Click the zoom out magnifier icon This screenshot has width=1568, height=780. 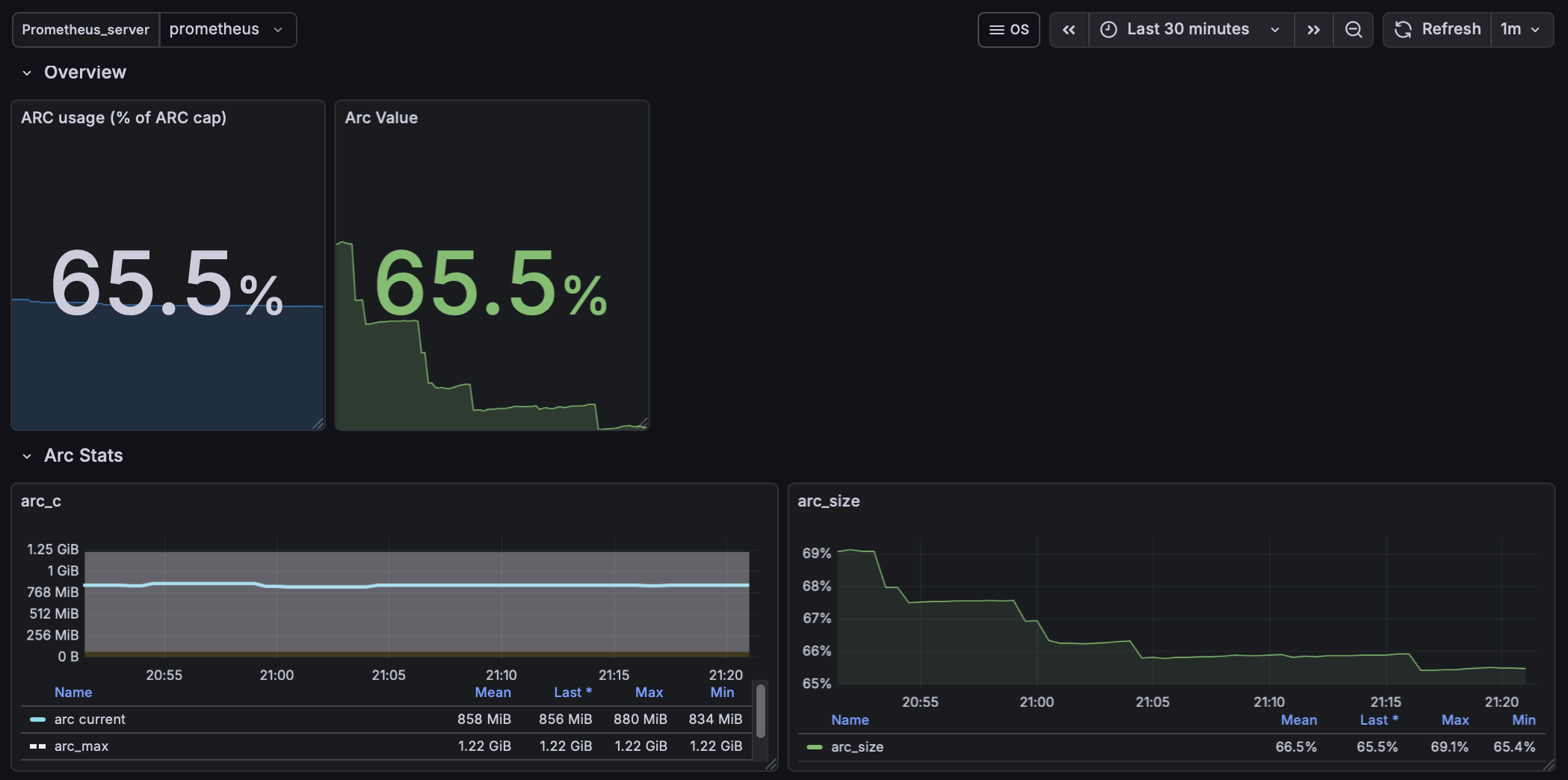(1354, 29)
